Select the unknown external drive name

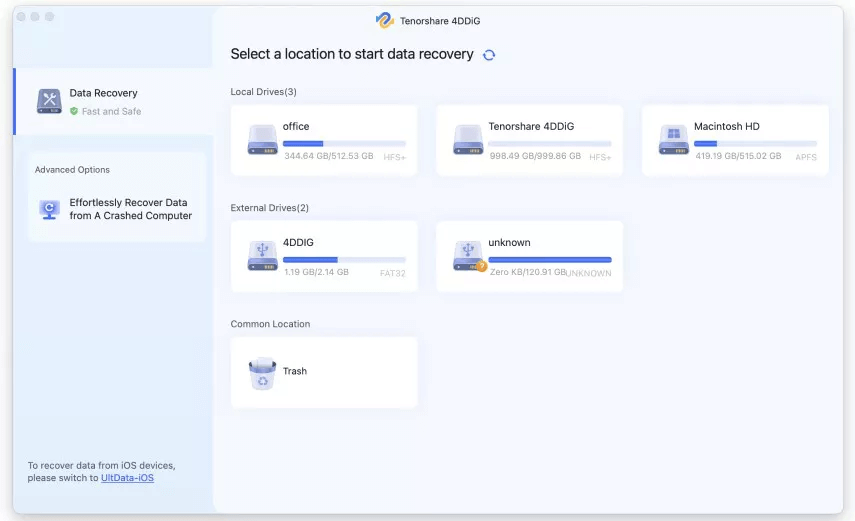point(509,242)
